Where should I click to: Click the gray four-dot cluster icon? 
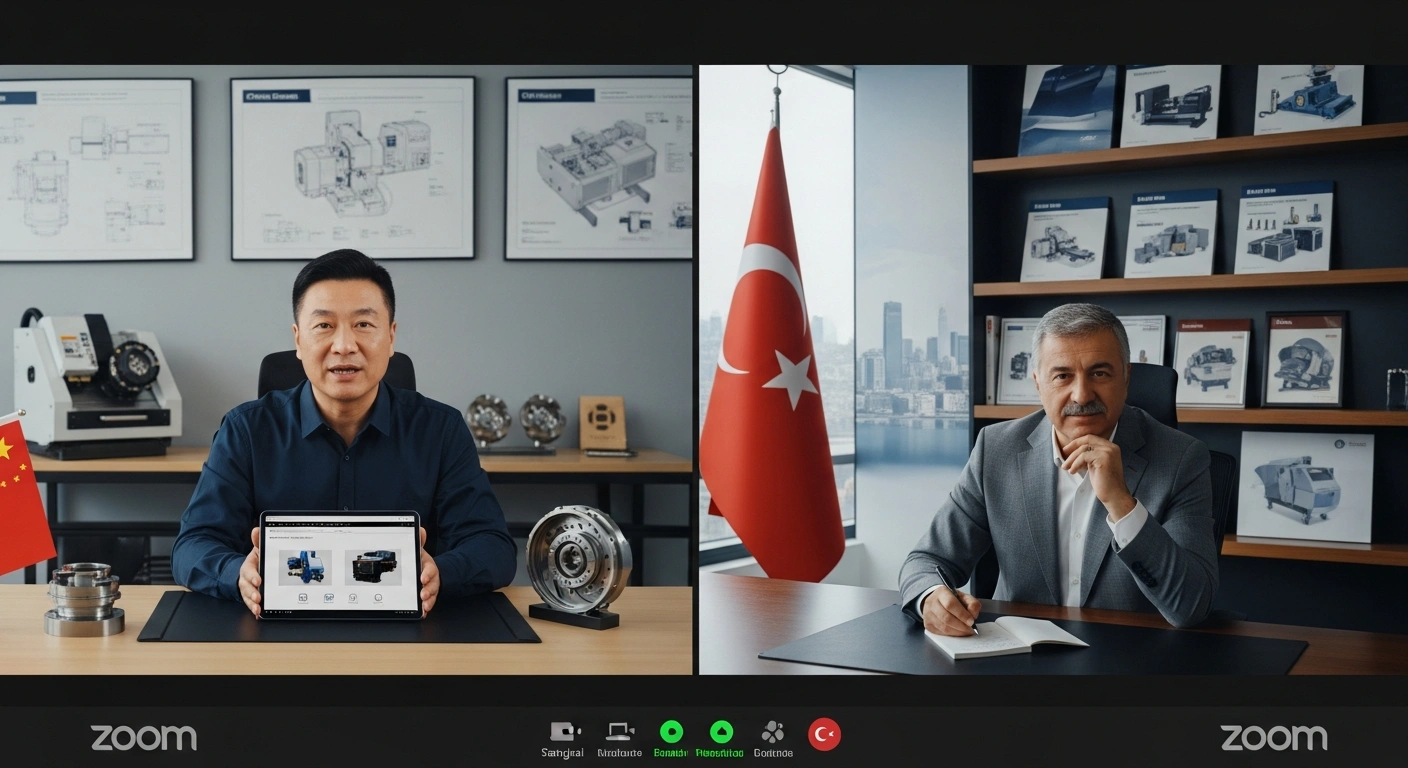click(x=772, y=732)
